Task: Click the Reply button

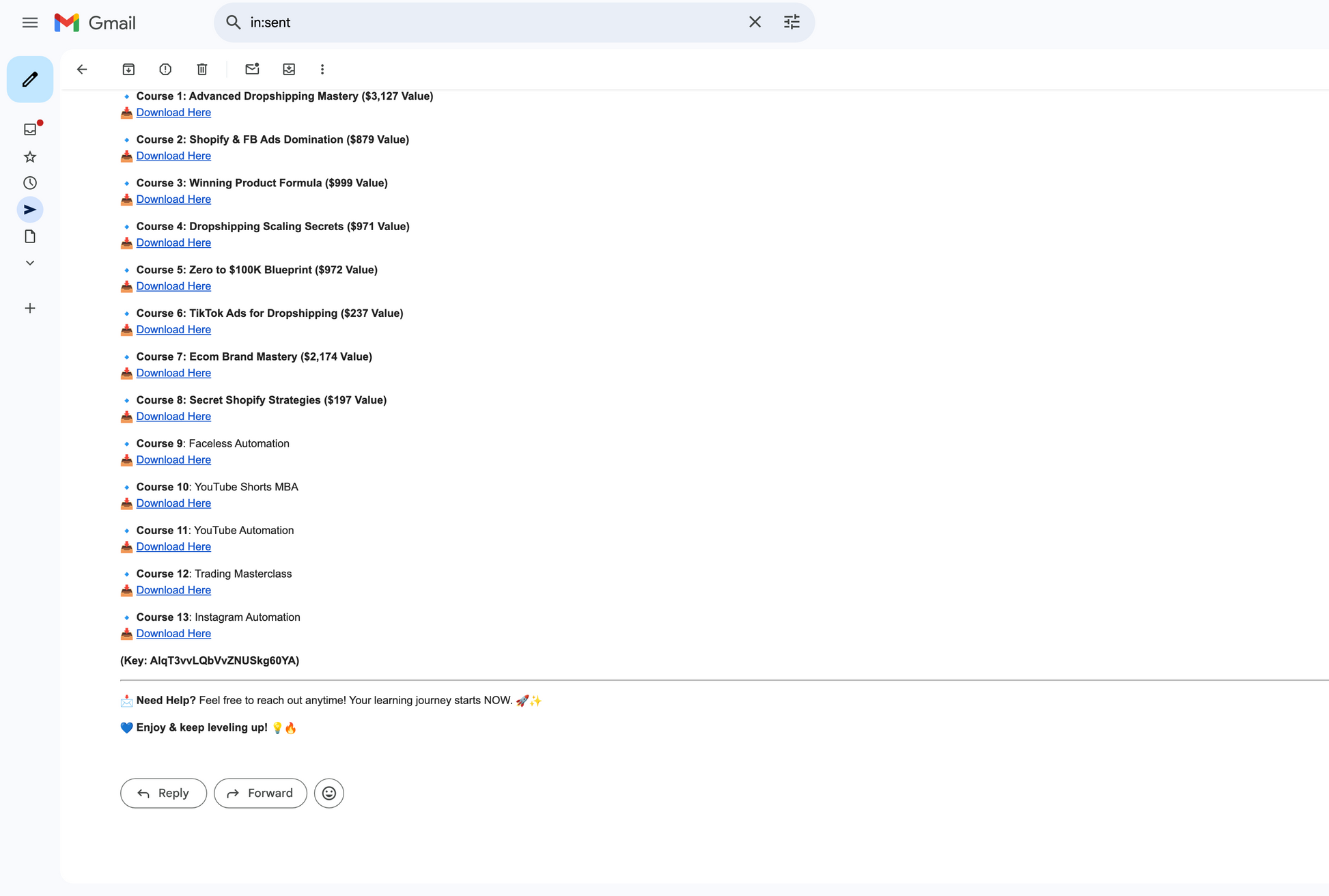Action: point(163,793)
